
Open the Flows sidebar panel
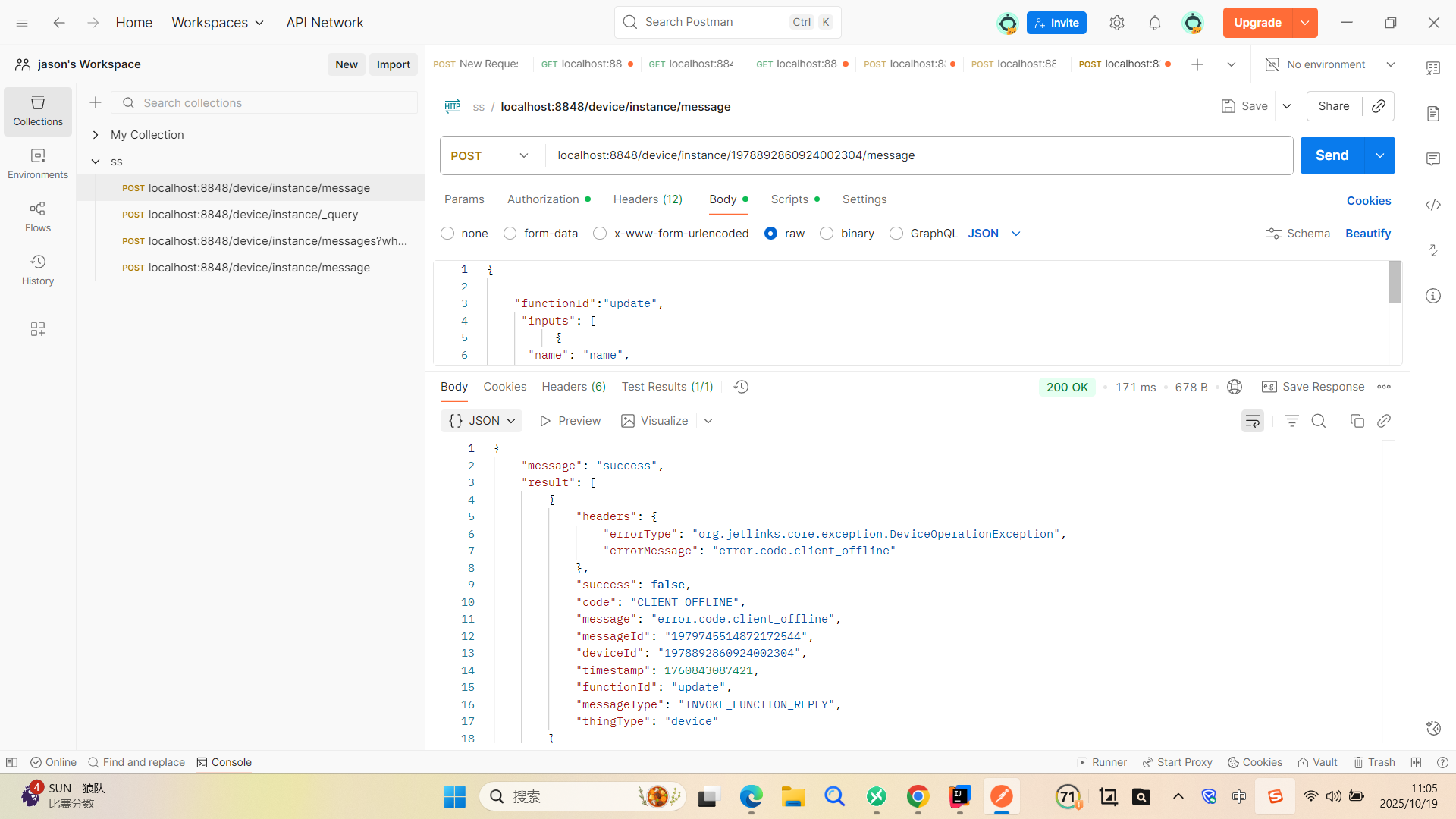pyautogui.click(x=37, y=216)
